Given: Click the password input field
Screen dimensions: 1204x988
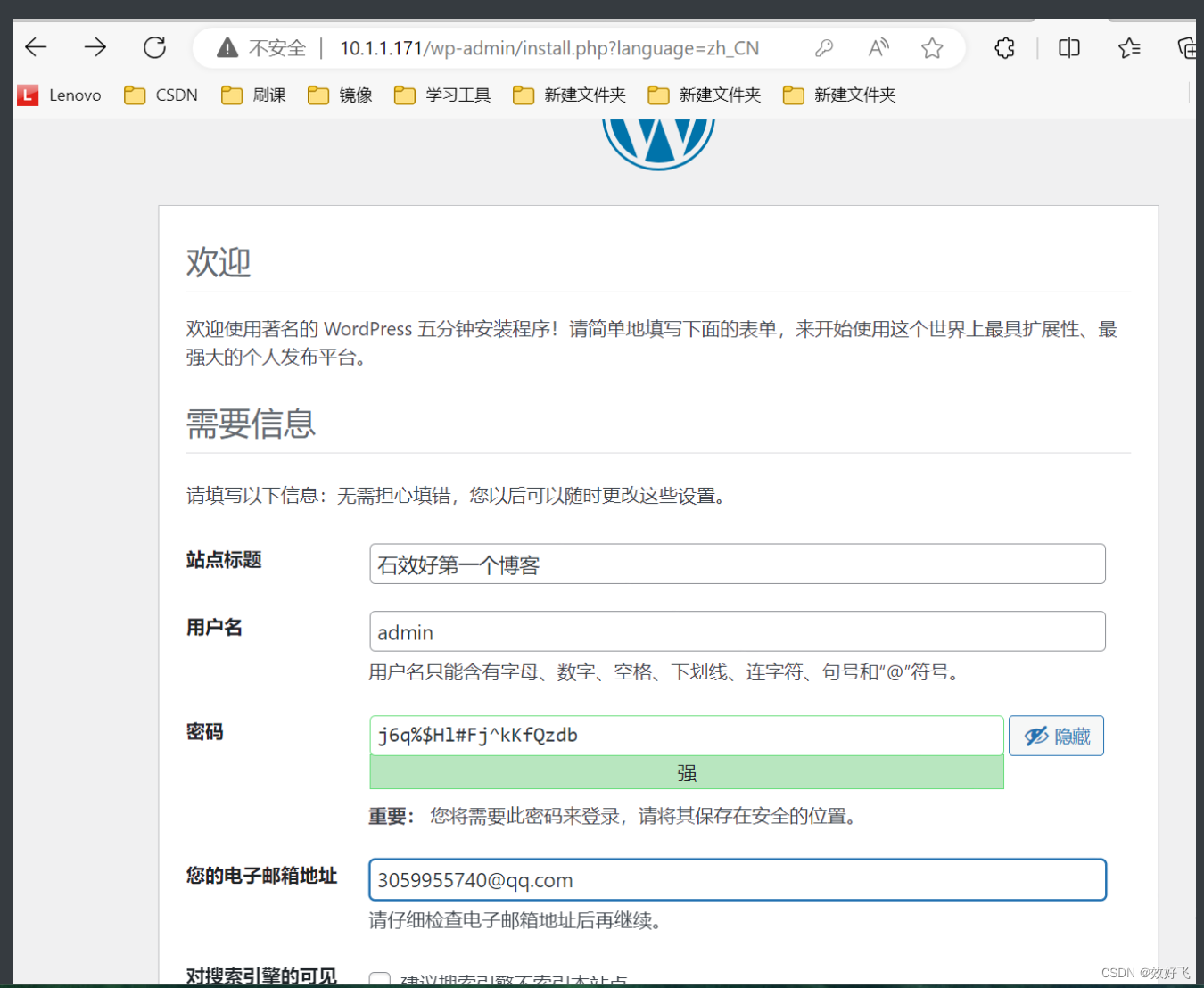Looking at the screenshot, I should [687, 736].
